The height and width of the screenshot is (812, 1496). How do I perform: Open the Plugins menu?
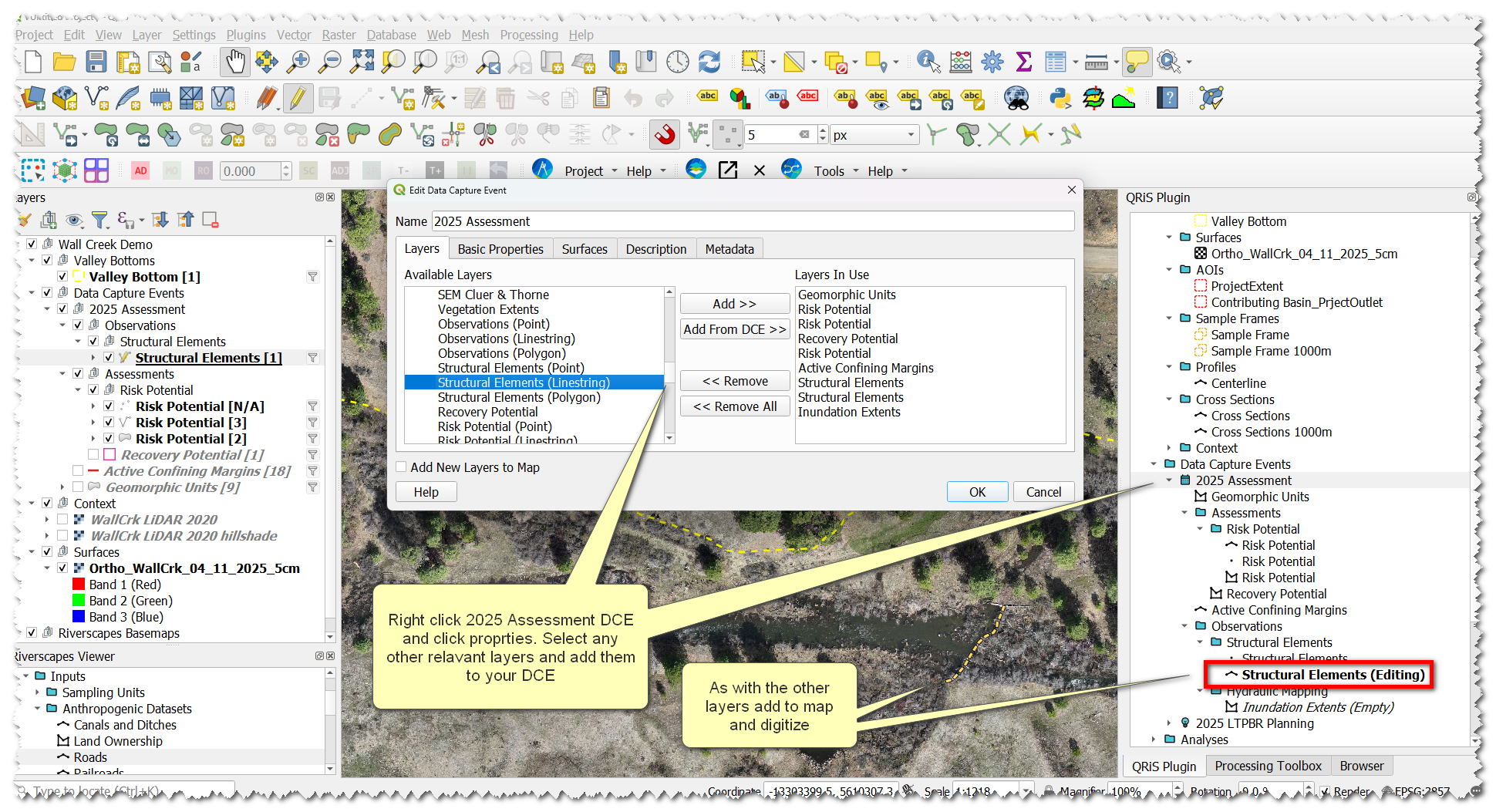point(246,35)
